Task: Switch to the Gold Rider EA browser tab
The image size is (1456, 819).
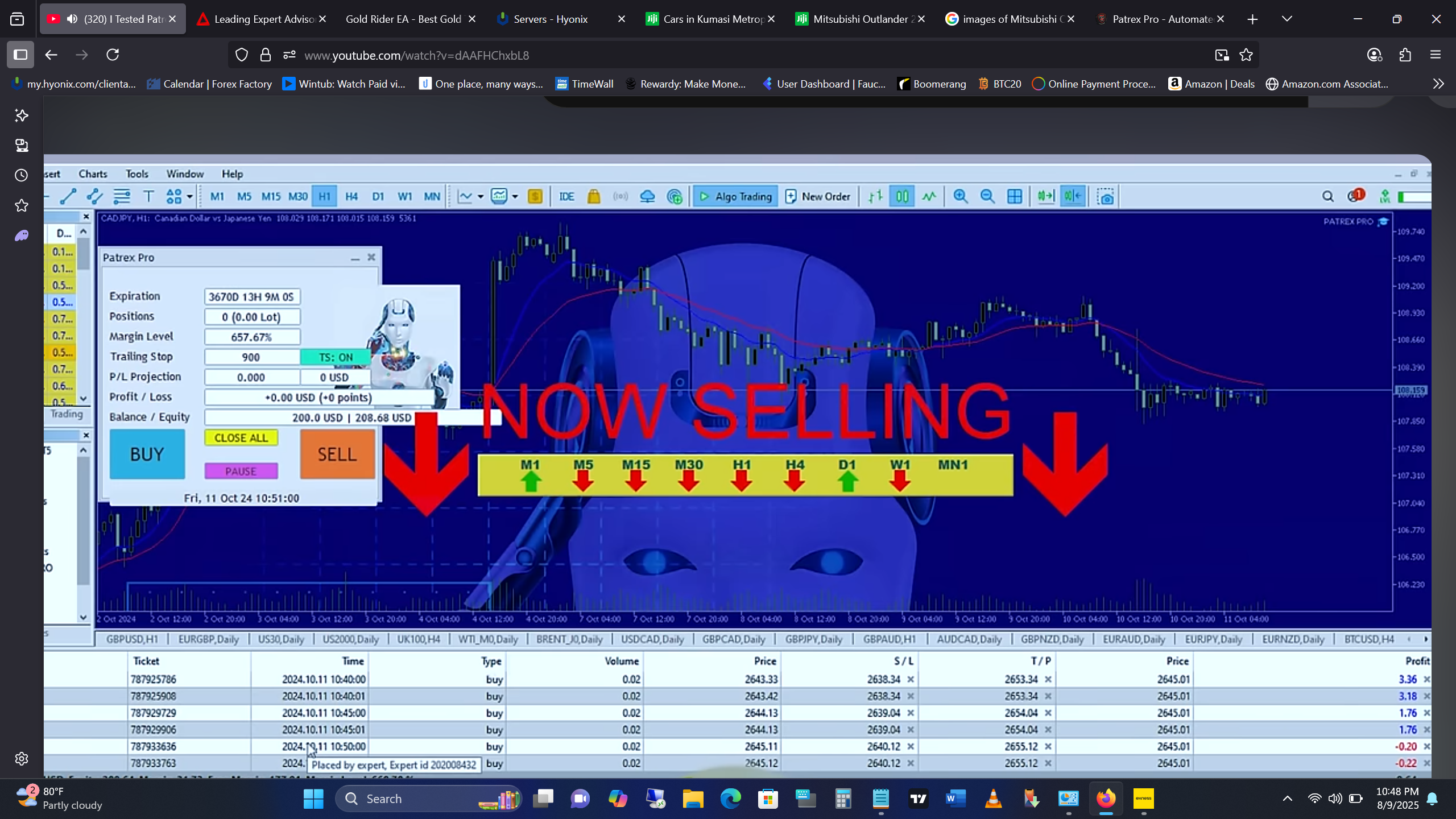Action: coord(403,19)
